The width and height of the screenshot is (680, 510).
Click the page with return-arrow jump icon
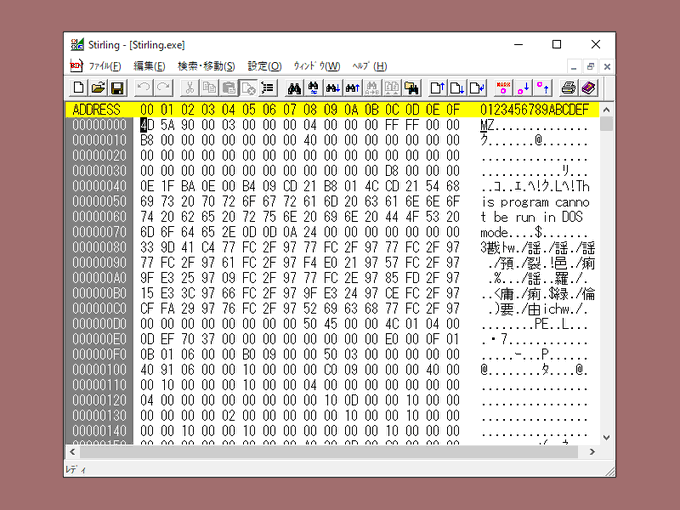476,88
